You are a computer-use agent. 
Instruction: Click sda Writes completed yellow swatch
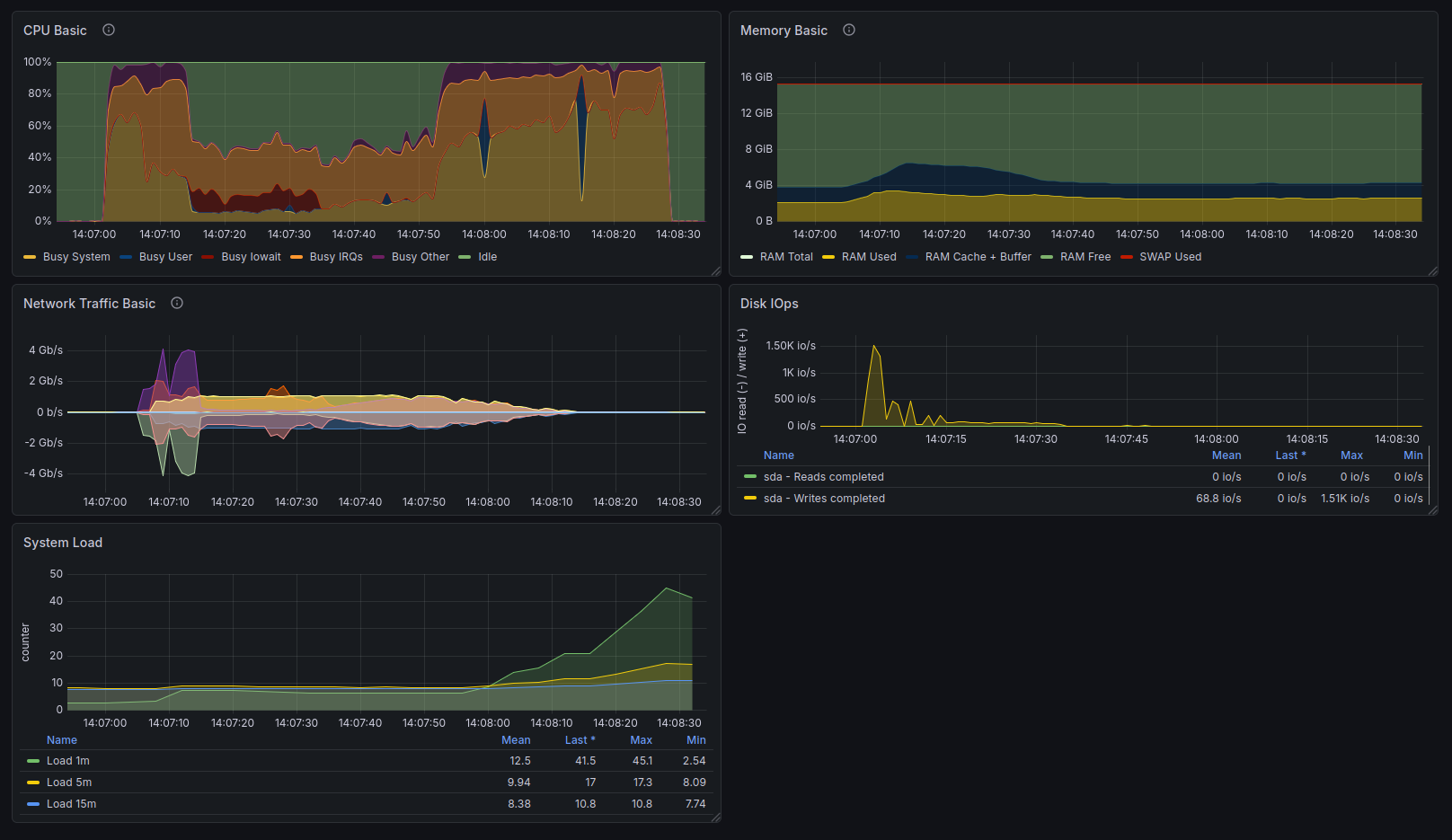click(750, 499)
